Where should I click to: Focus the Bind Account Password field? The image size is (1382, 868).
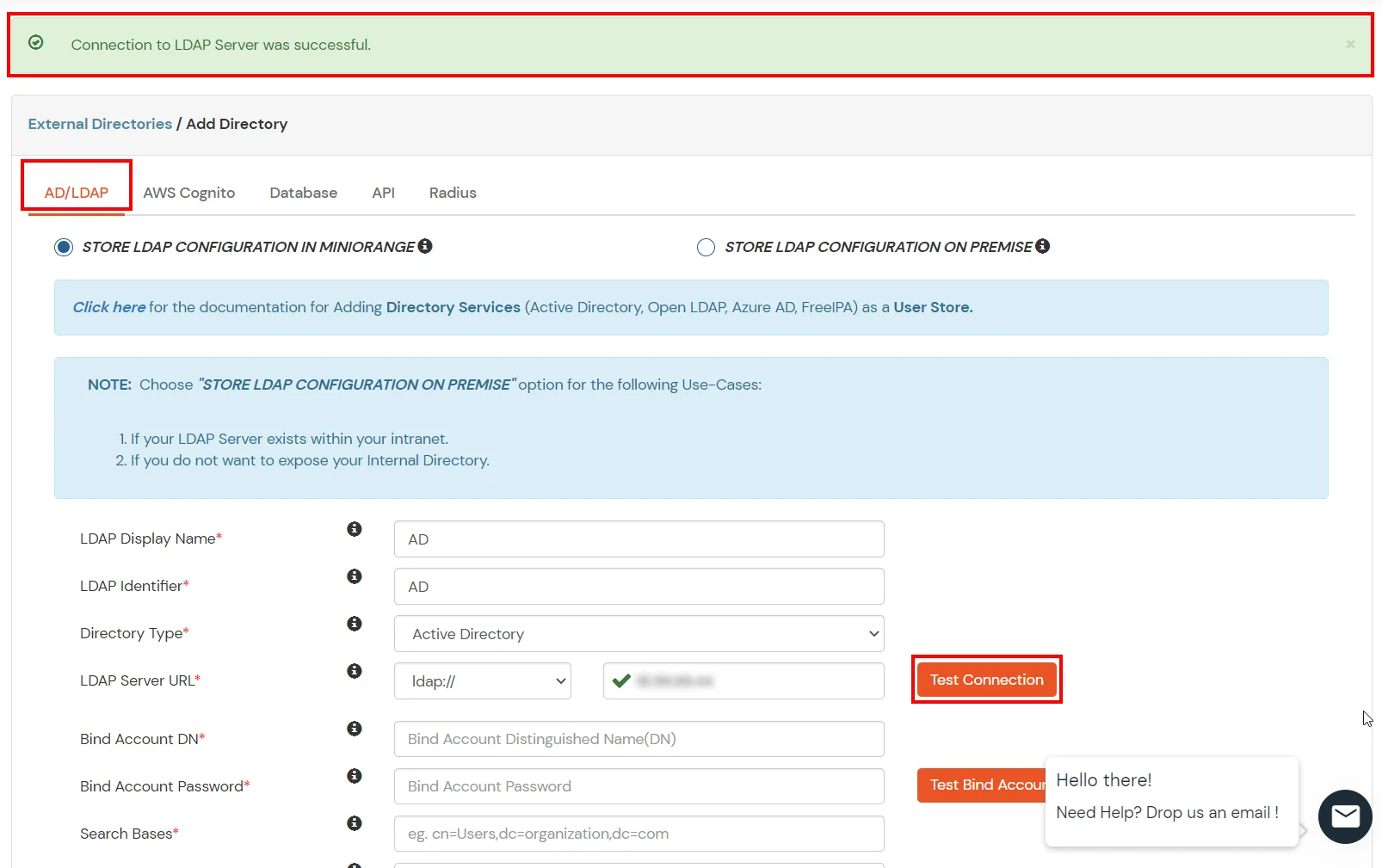coord(639,786)
